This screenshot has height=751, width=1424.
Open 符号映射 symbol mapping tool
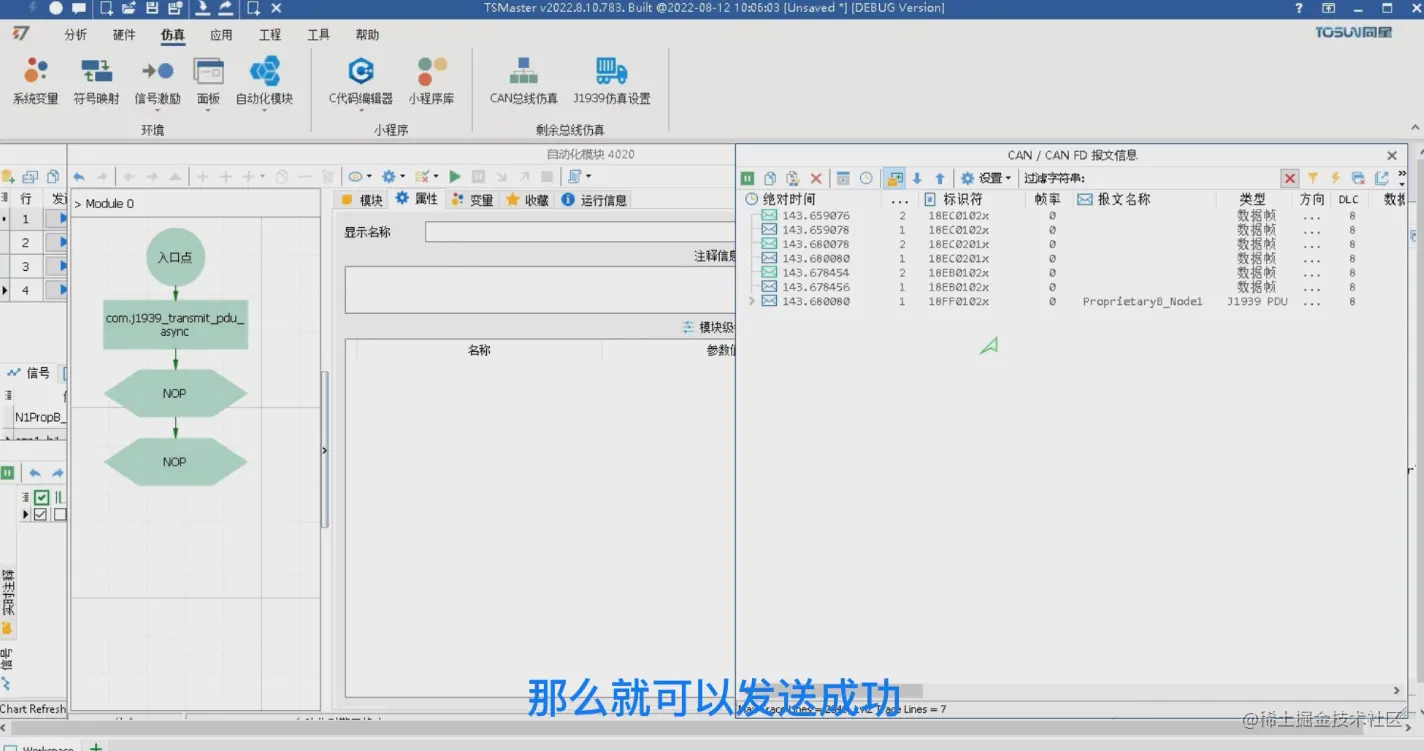click(96, 81)
